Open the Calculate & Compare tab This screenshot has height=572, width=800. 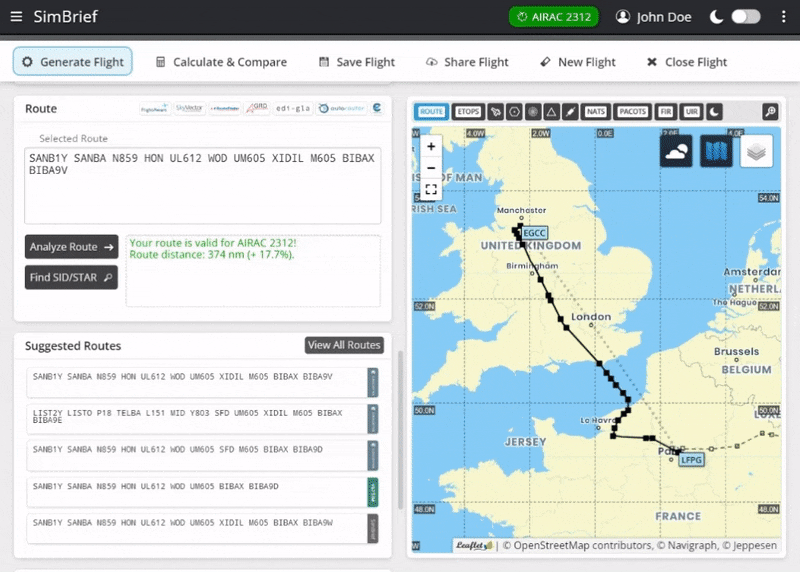221,62
